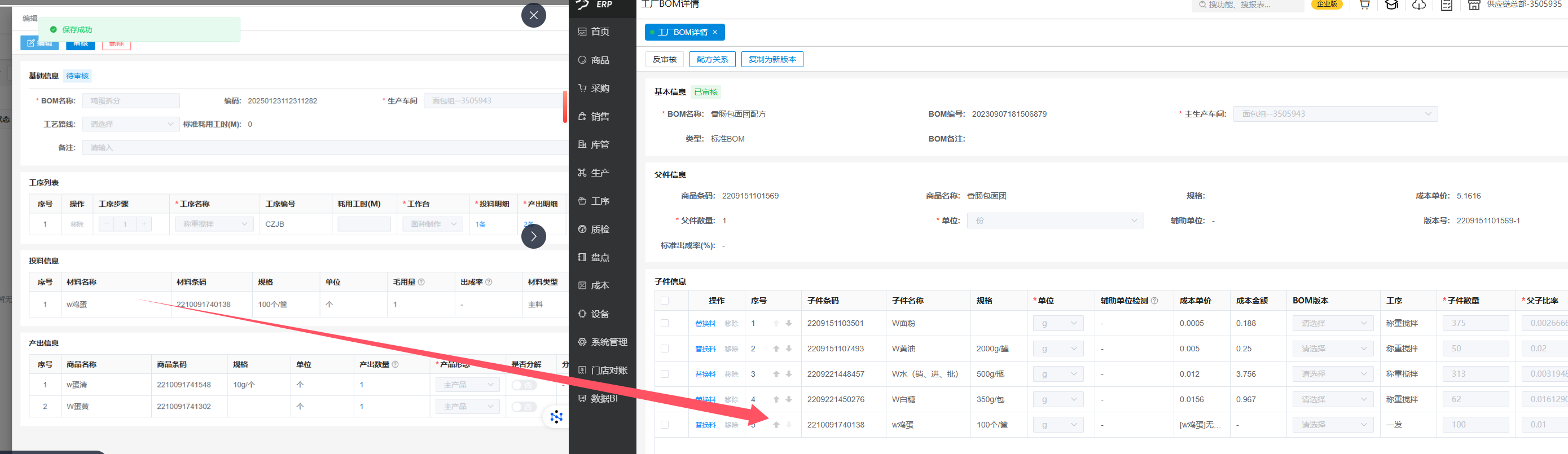The height and width of the screenshot is (454, 1568).
Task: Open the unit dropdown for the W面粉 row
Action: click(1058, 323)
